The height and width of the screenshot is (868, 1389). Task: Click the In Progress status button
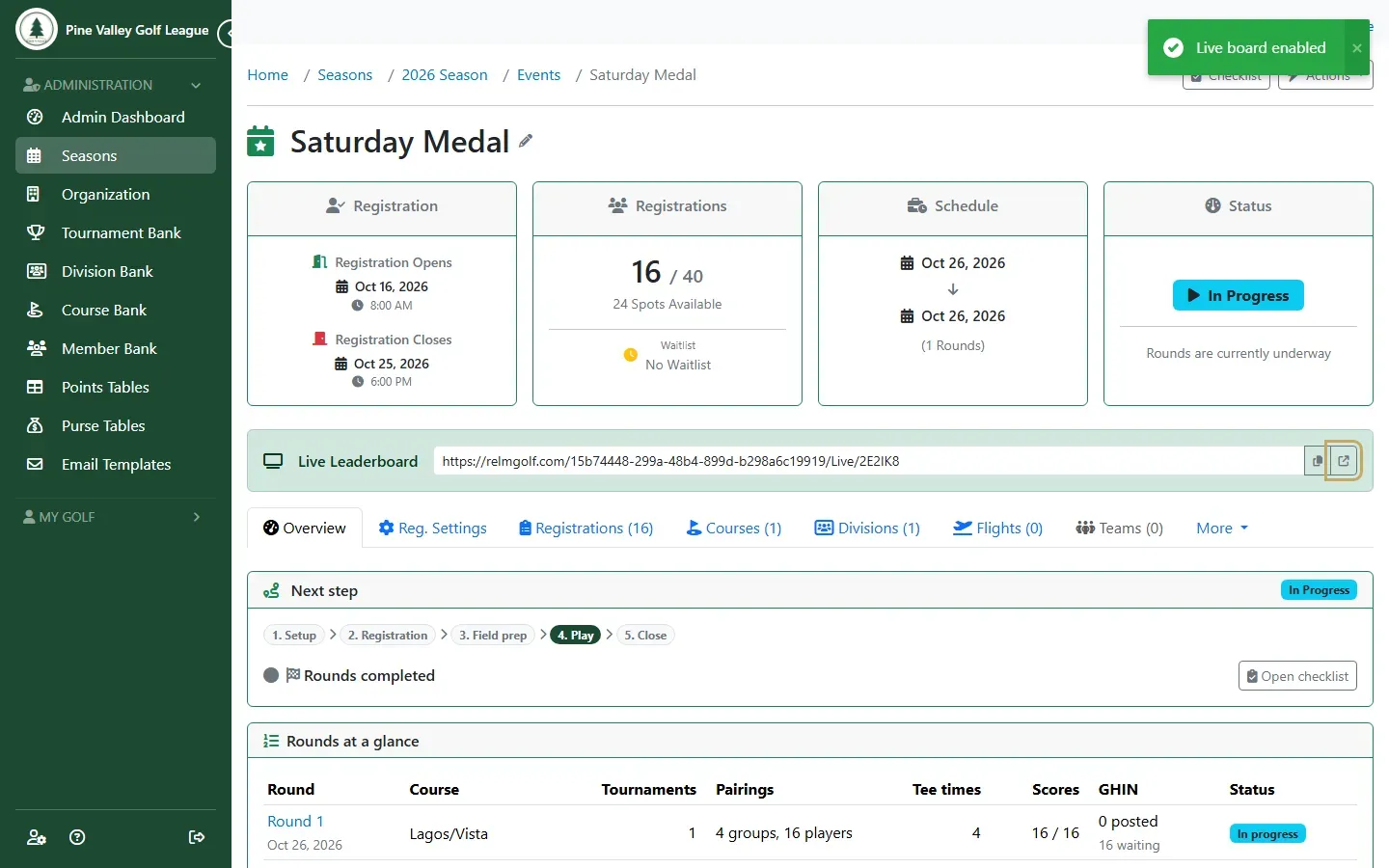click(1238, 295)
